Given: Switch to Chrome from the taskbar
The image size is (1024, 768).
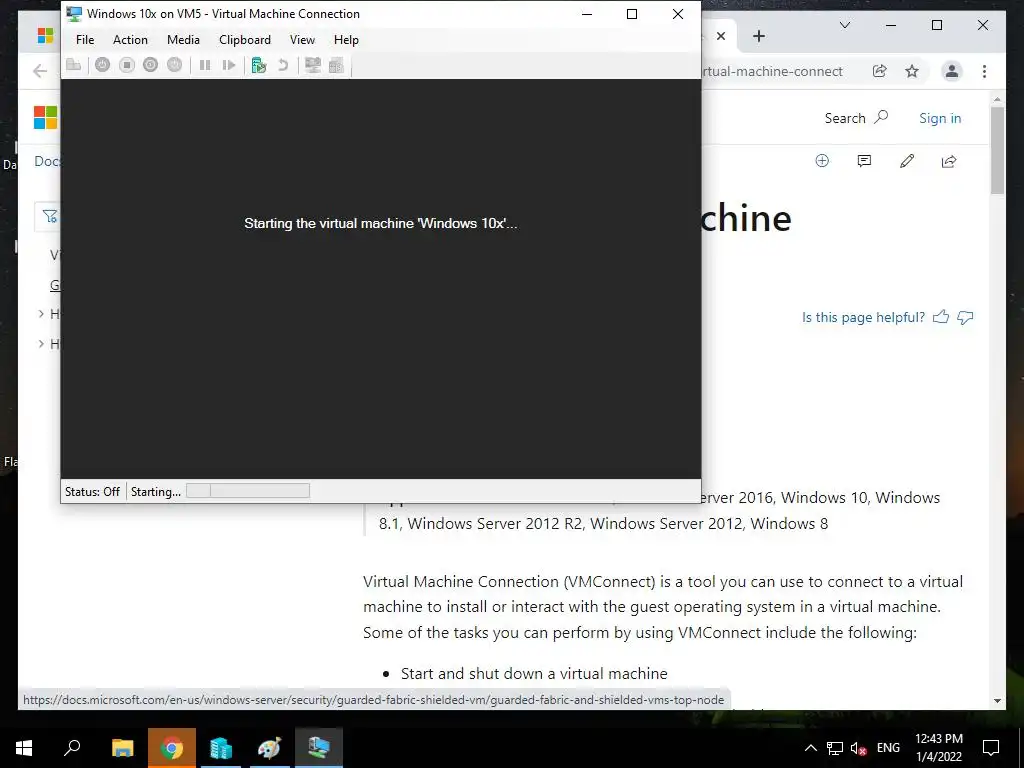Looking at the screenshot, I should (172, 748).
